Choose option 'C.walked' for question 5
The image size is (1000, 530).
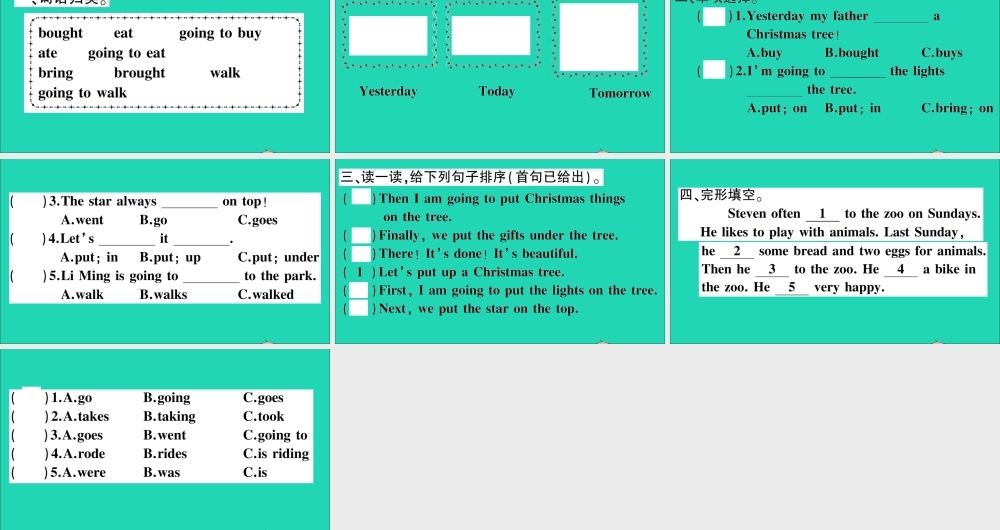point(265,295)
